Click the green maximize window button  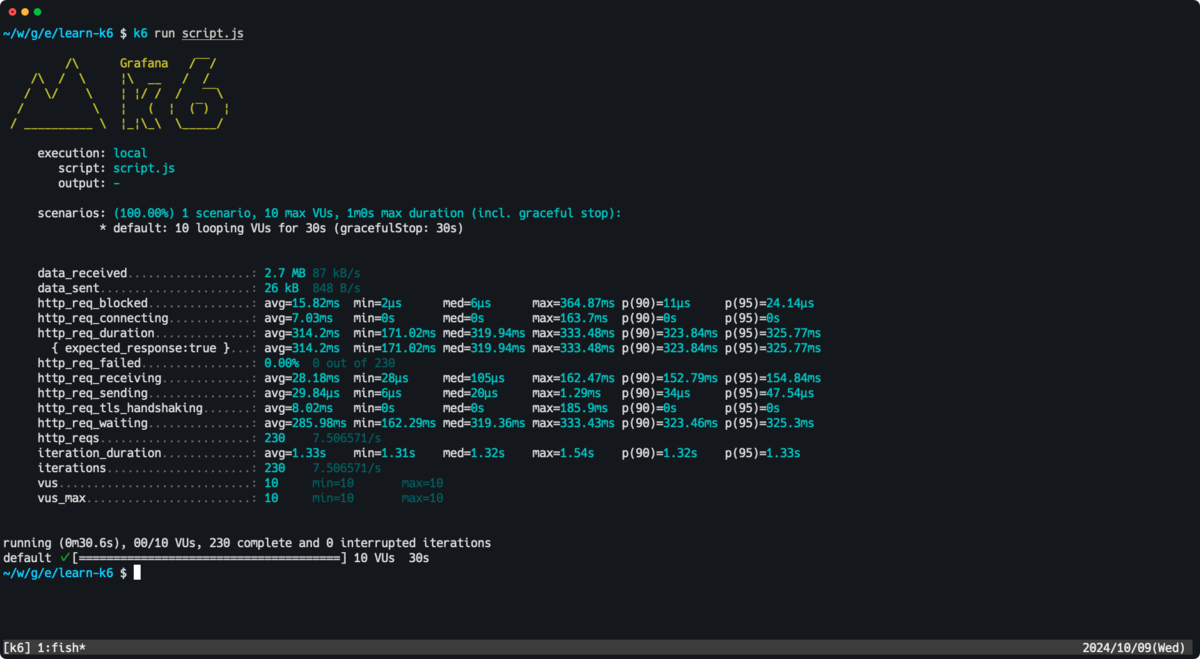(38, 11)
